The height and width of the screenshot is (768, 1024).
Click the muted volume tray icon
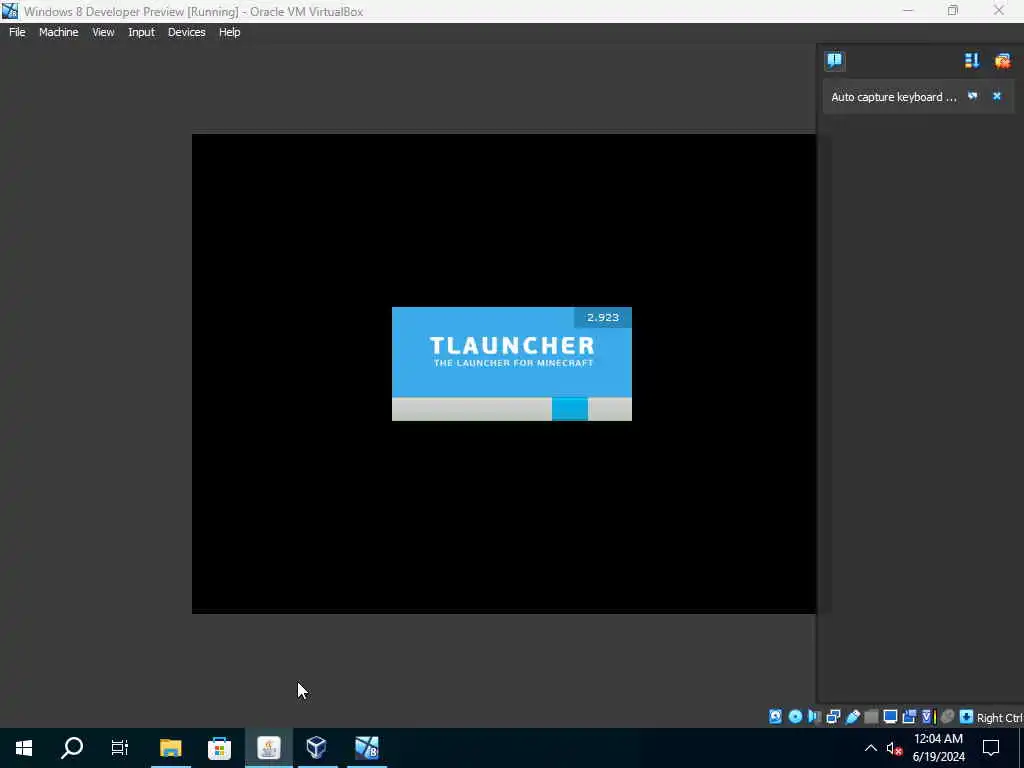coord(894,748)
